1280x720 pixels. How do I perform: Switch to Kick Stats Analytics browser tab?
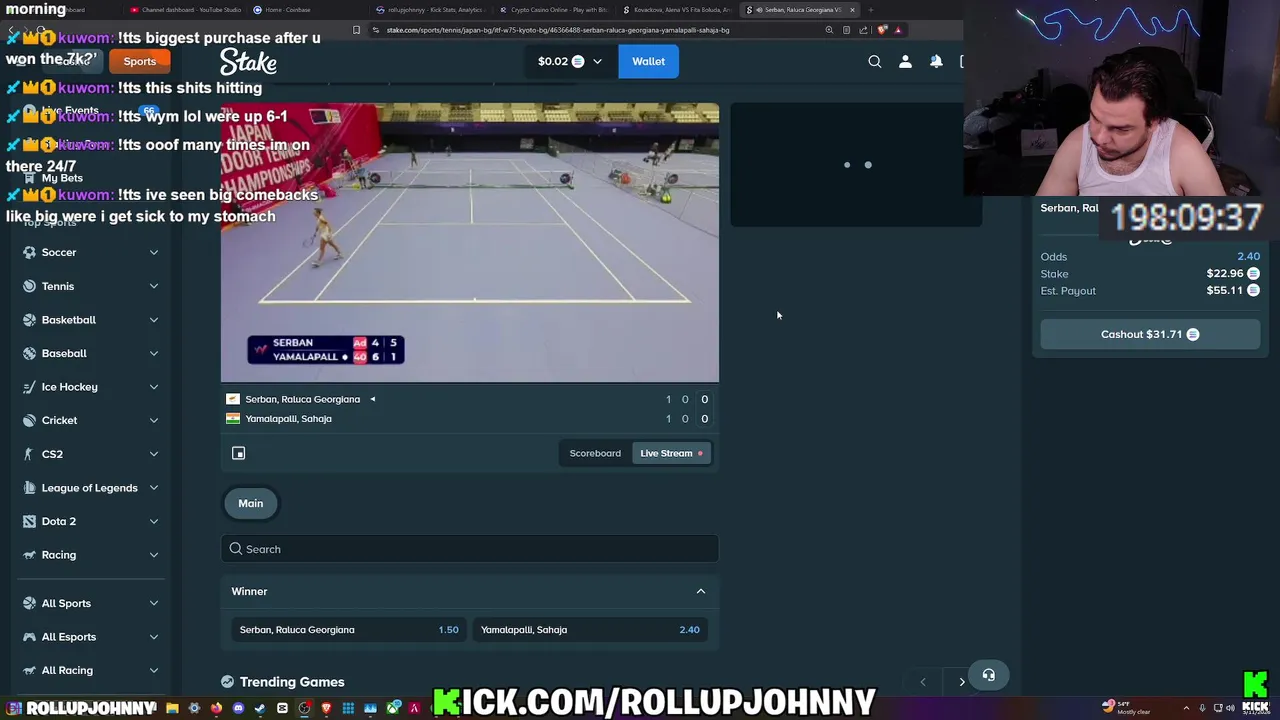(x=430, y=10)
